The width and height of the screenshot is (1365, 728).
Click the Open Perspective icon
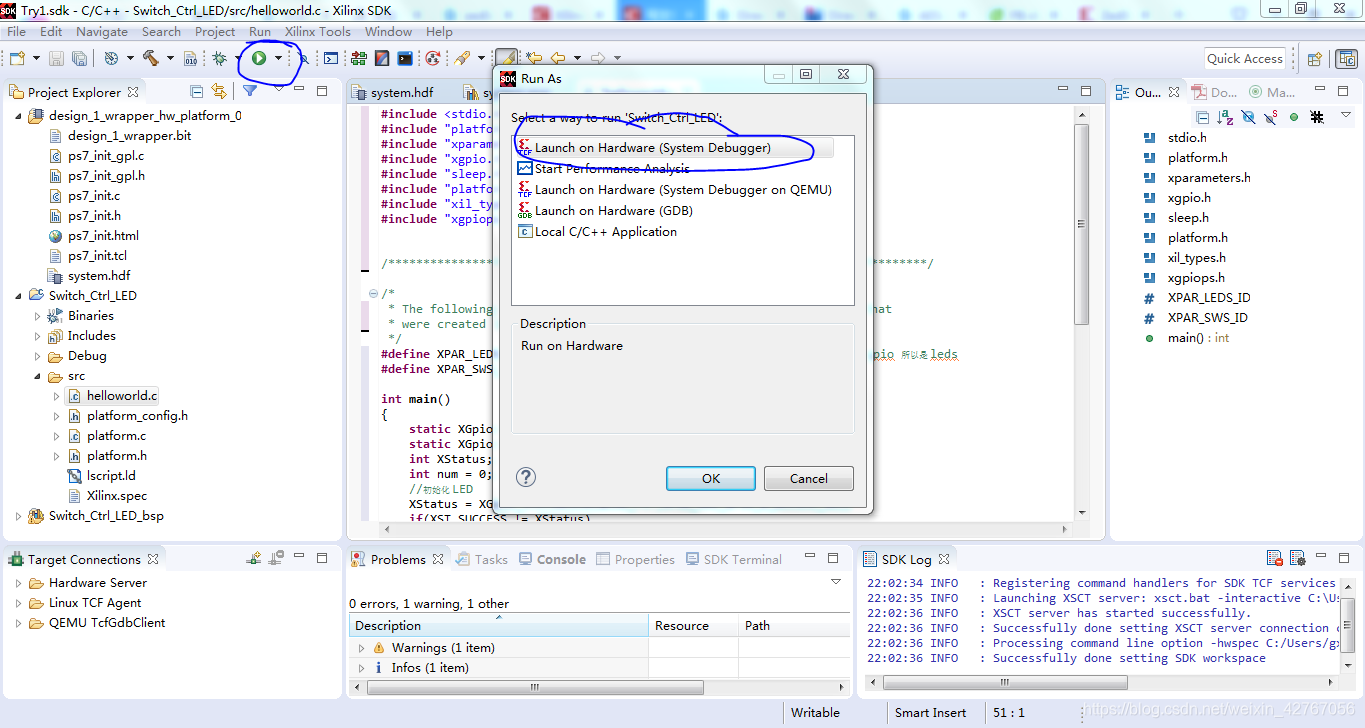click(x=1315, y=59)
